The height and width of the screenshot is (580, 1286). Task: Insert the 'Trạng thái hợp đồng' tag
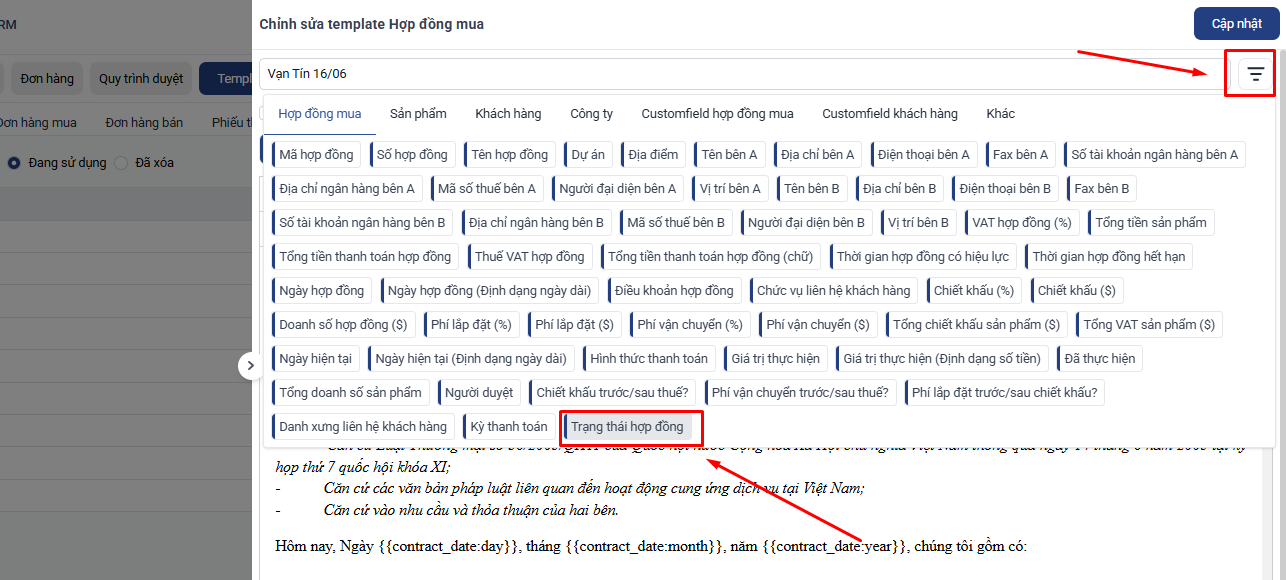[627, 427]
